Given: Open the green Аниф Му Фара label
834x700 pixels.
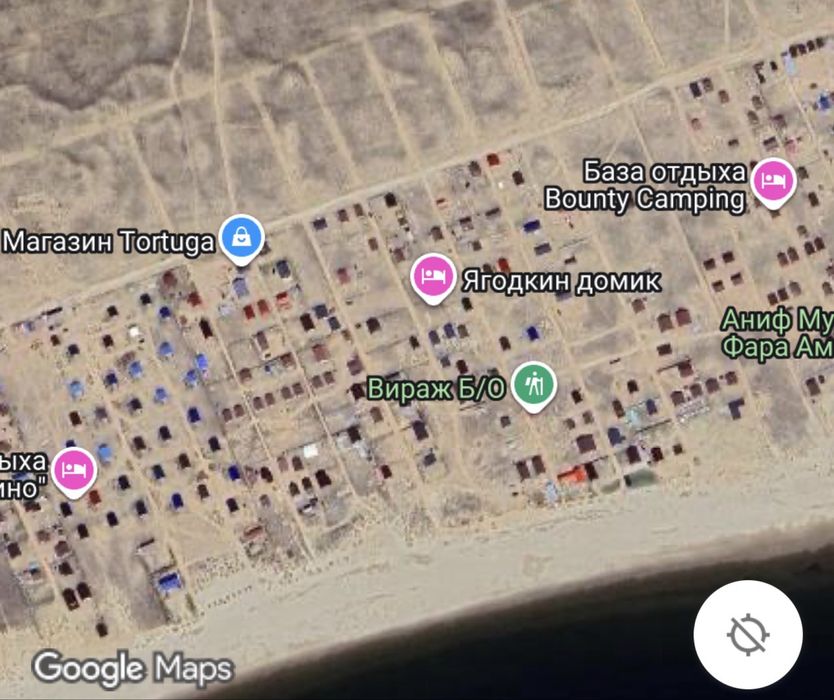Looking at the screenshot, I should [x=778, y=334].
